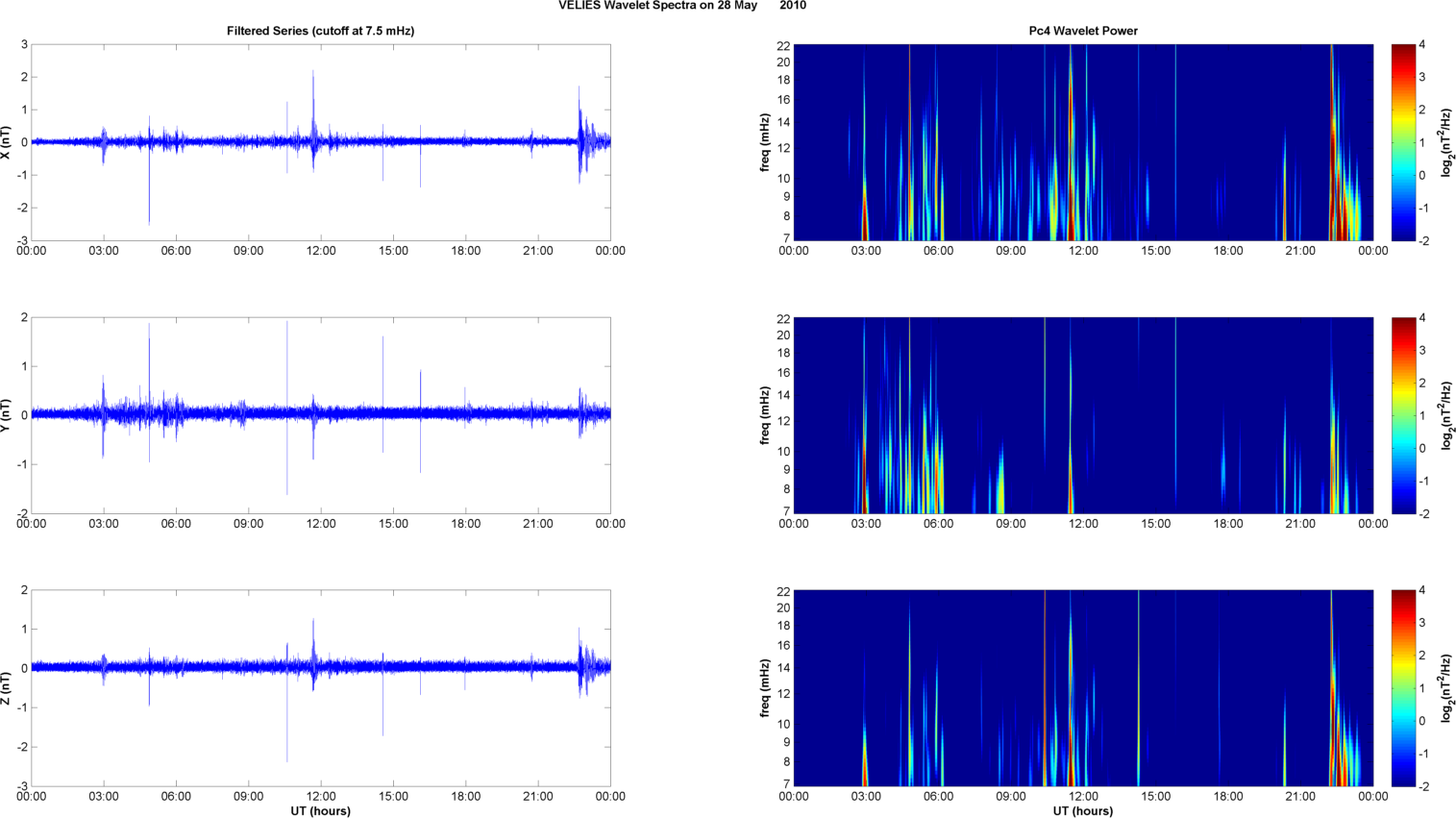Click the middle wavelet spectrogram panel
The image size is (1456, 818).
[x=1082, y=415]
